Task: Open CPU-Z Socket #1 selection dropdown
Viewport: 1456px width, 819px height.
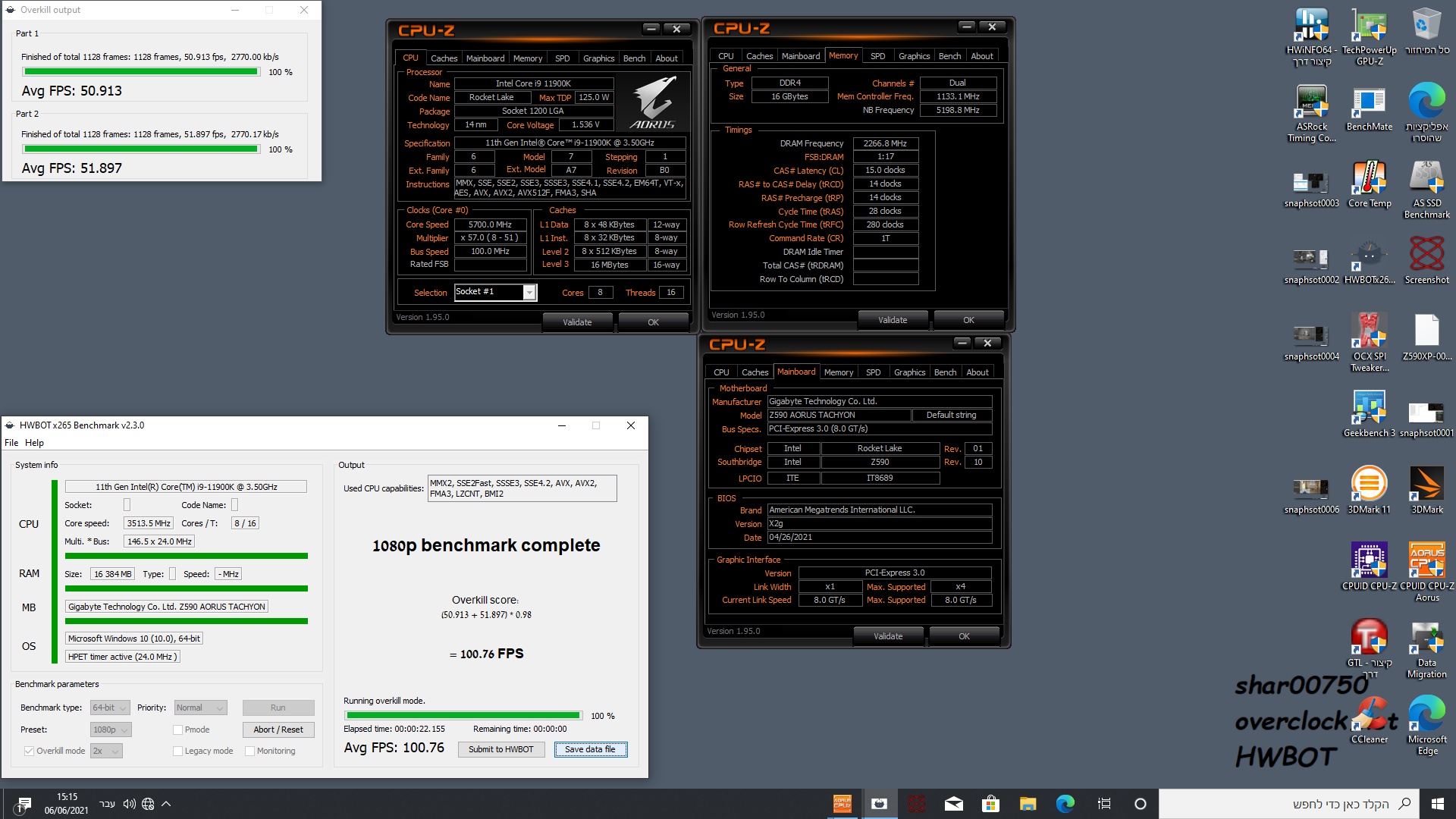Action: 495,292
